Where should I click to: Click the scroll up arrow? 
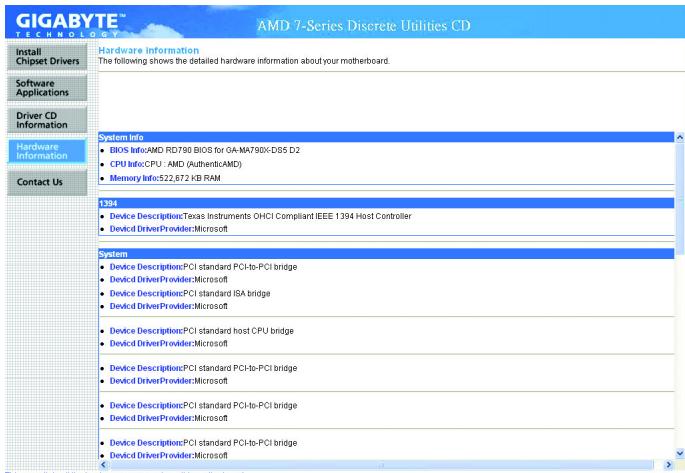(x=680, y=138)
